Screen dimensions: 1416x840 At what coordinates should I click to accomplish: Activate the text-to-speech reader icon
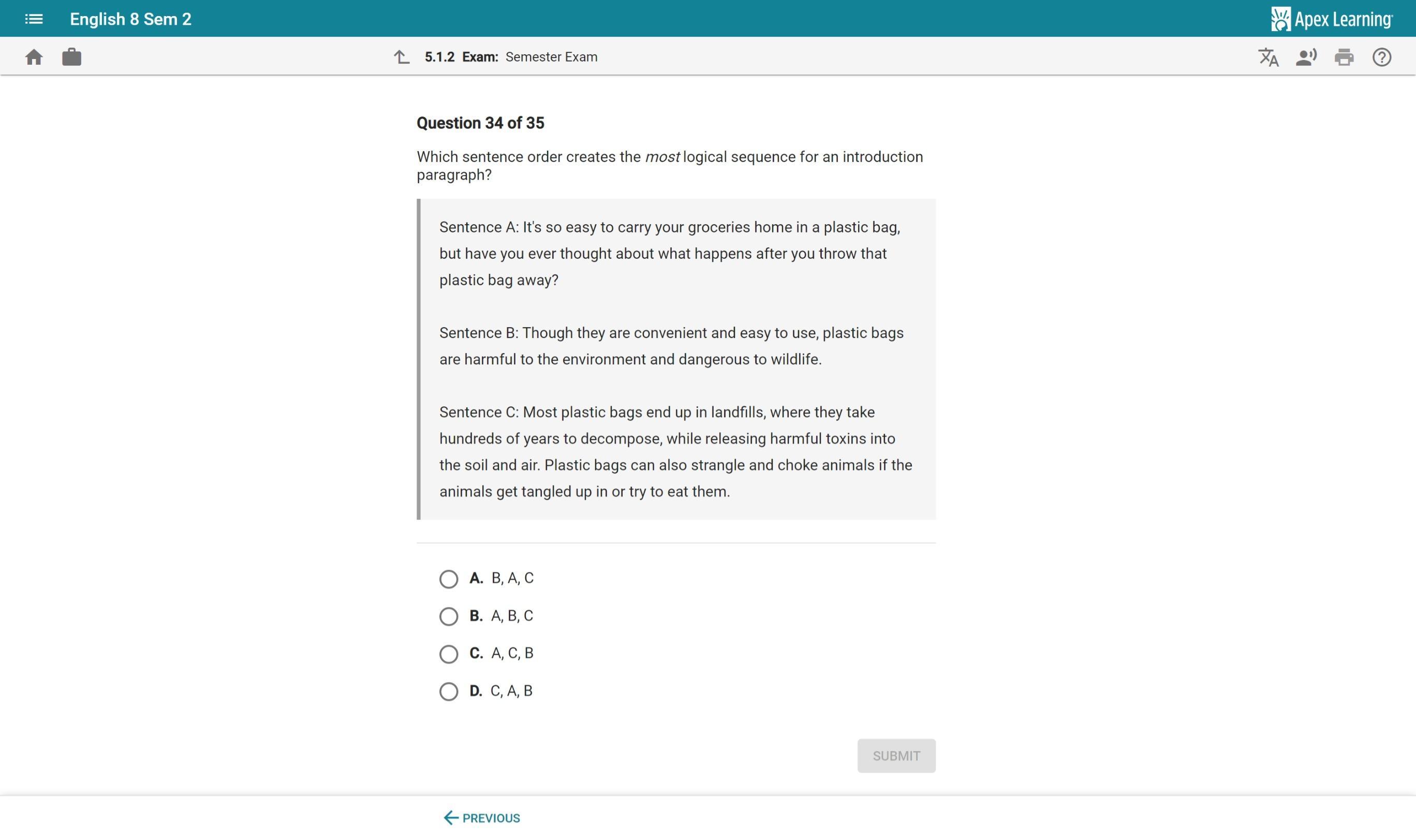point(1306,57)
